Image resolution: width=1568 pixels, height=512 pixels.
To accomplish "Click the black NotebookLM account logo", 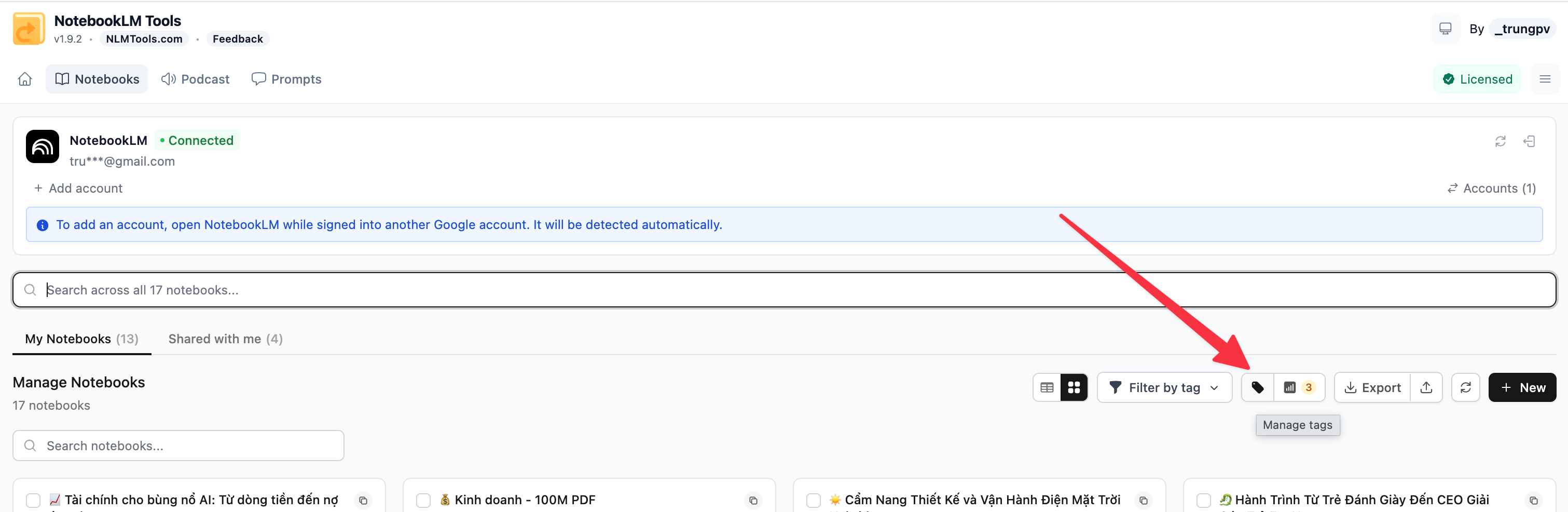I will click(x=43, y=146).
